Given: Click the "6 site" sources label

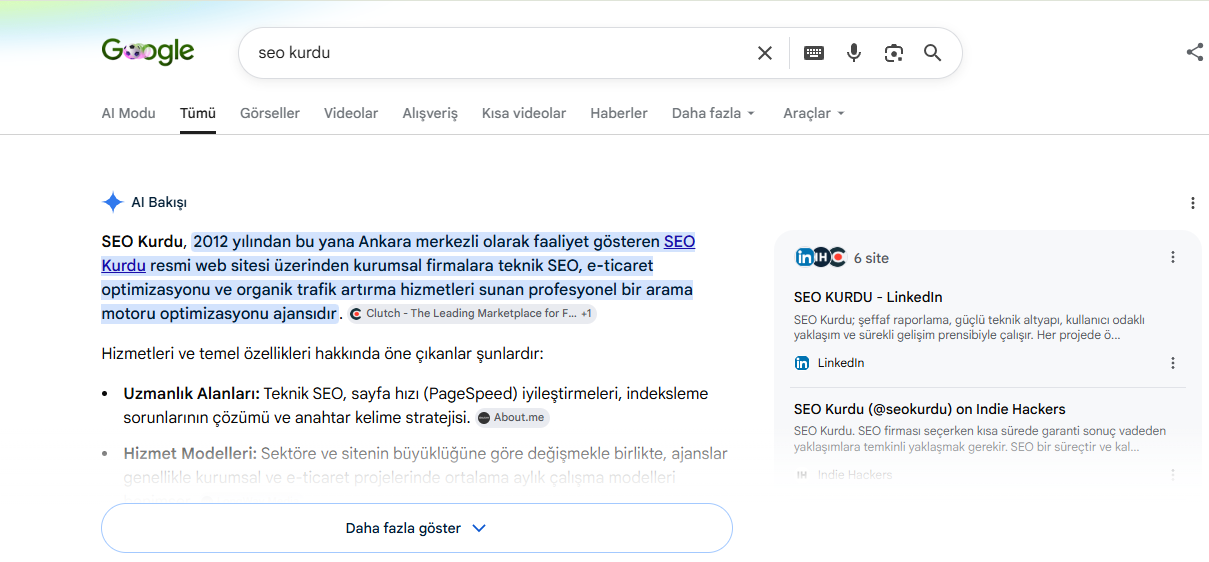Looking at the screenshot, I should [871, 258].
